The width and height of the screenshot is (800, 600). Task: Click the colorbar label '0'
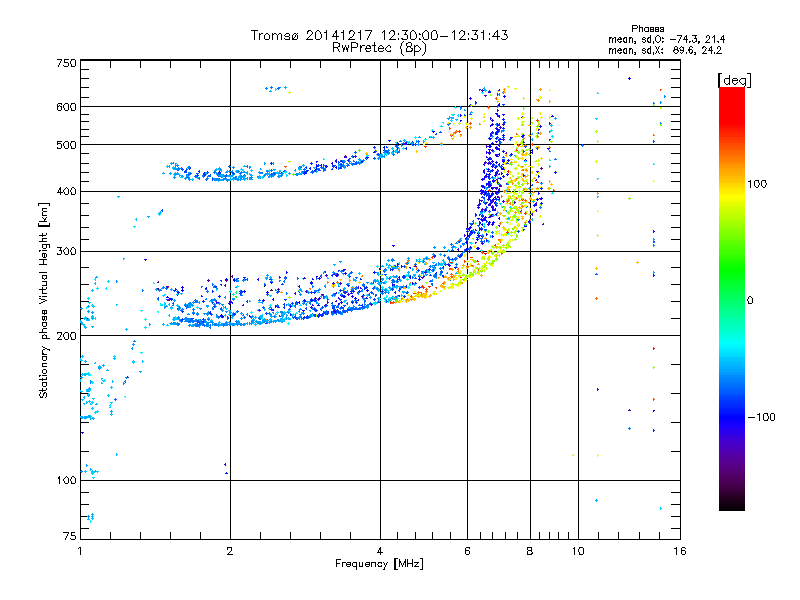[x=750, y=301]
